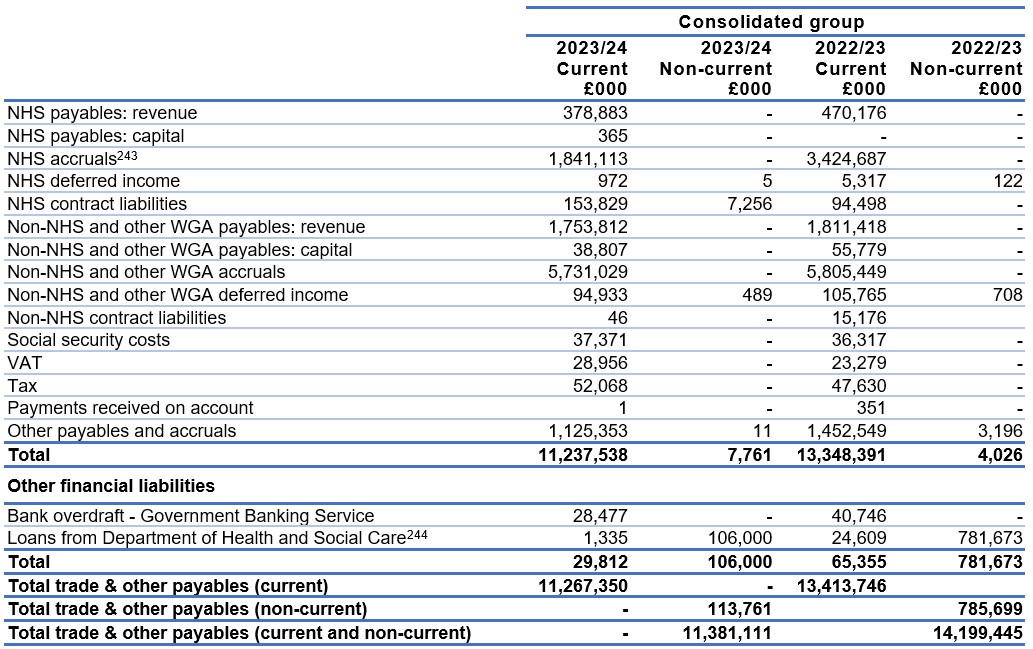
Task: Click the 14,199,445 grand total figure
Action: click(978, 633)
